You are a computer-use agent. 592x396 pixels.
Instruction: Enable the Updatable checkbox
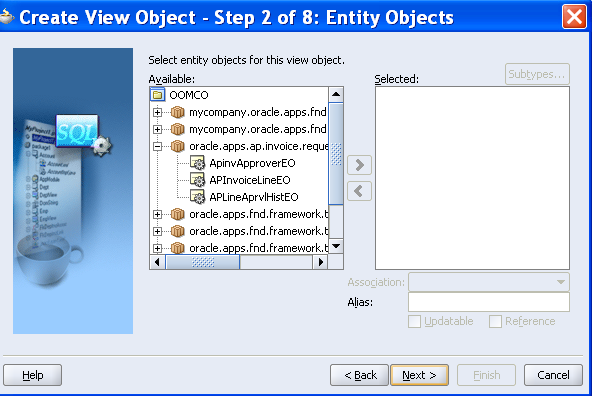(x=414, y=322)
